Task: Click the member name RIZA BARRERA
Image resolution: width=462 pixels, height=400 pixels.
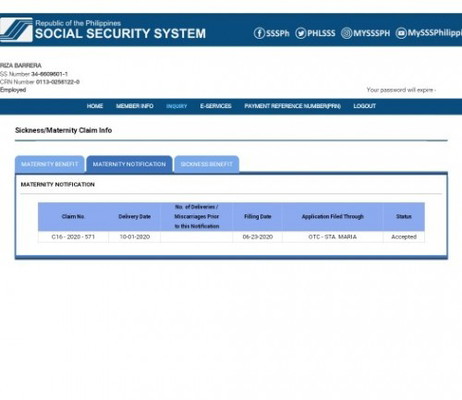Action: point(21,66)
